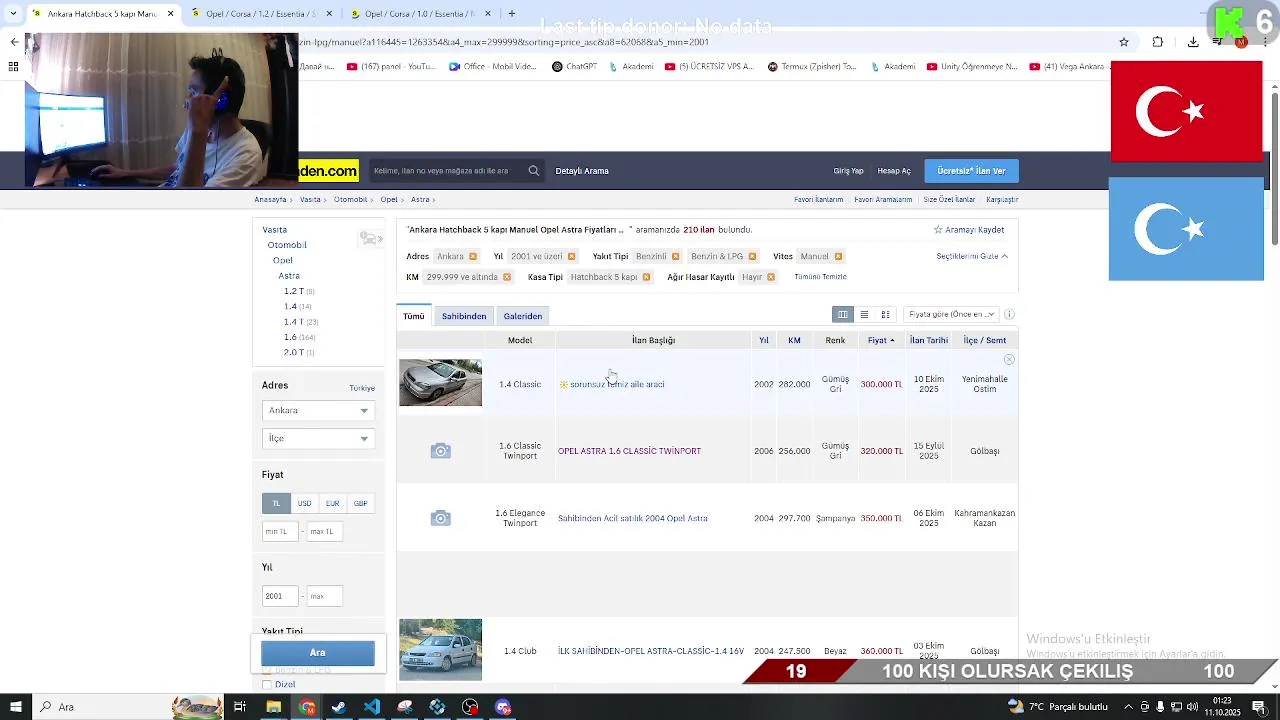The image size is (1280, 720).
Task: Switch to classic table view icon
Action: click(843, 315)
